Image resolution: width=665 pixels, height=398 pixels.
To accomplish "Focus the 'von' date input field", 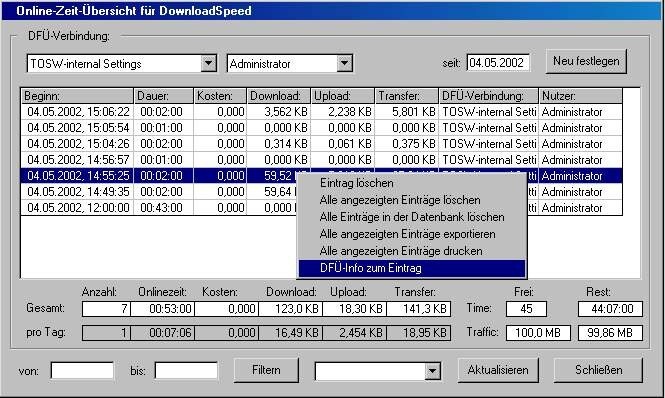I will pos(82,370).
